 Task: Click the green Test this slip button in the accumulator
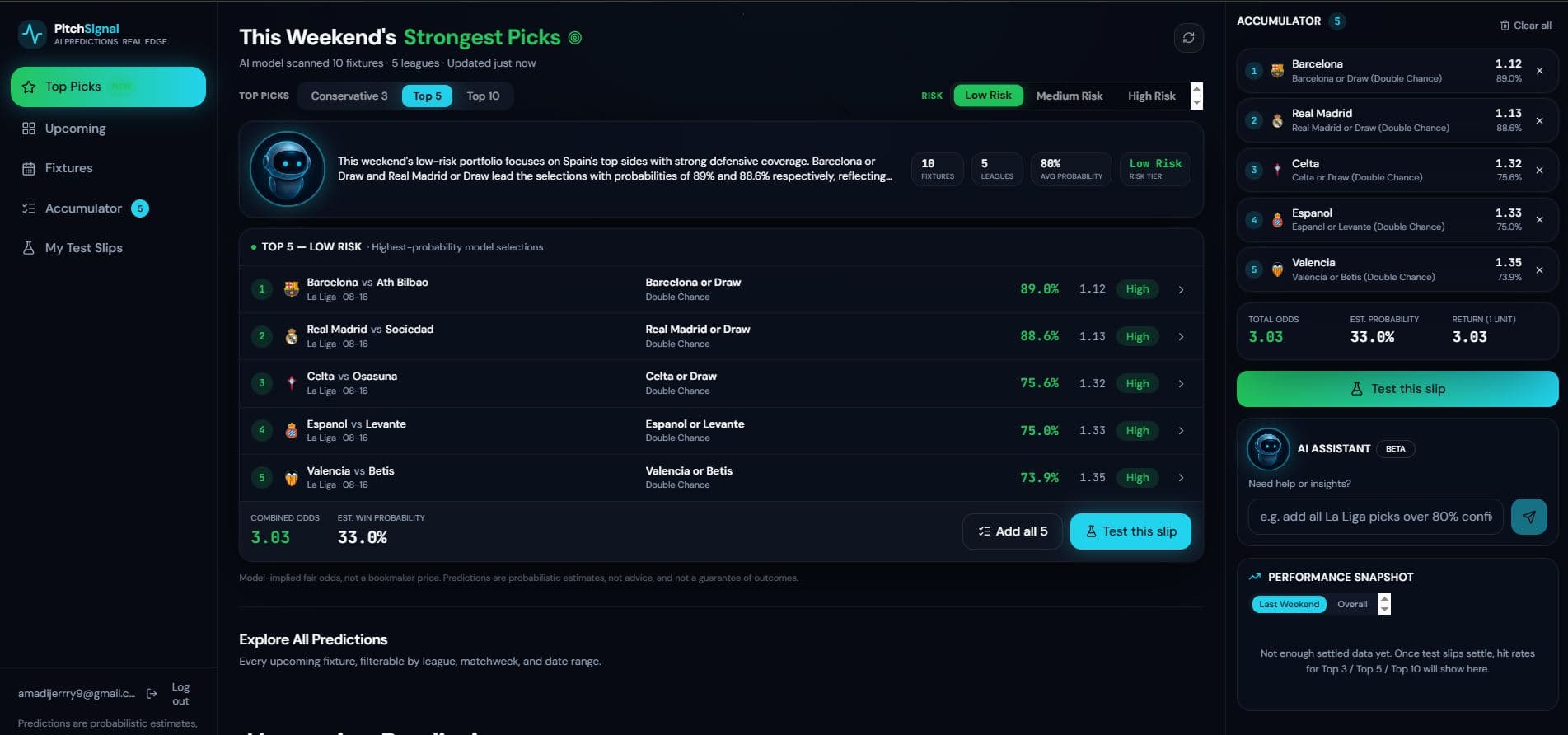click(1397, 389)
